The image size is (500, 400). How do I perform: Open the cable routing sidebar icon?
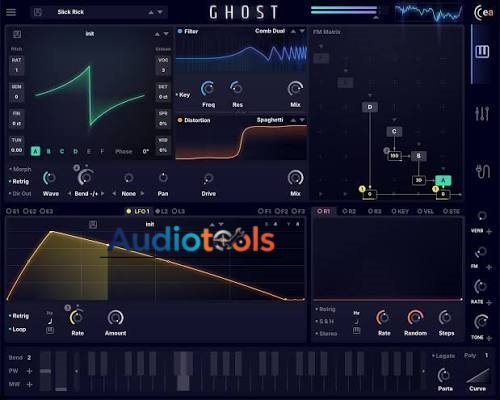click(482, 171)
